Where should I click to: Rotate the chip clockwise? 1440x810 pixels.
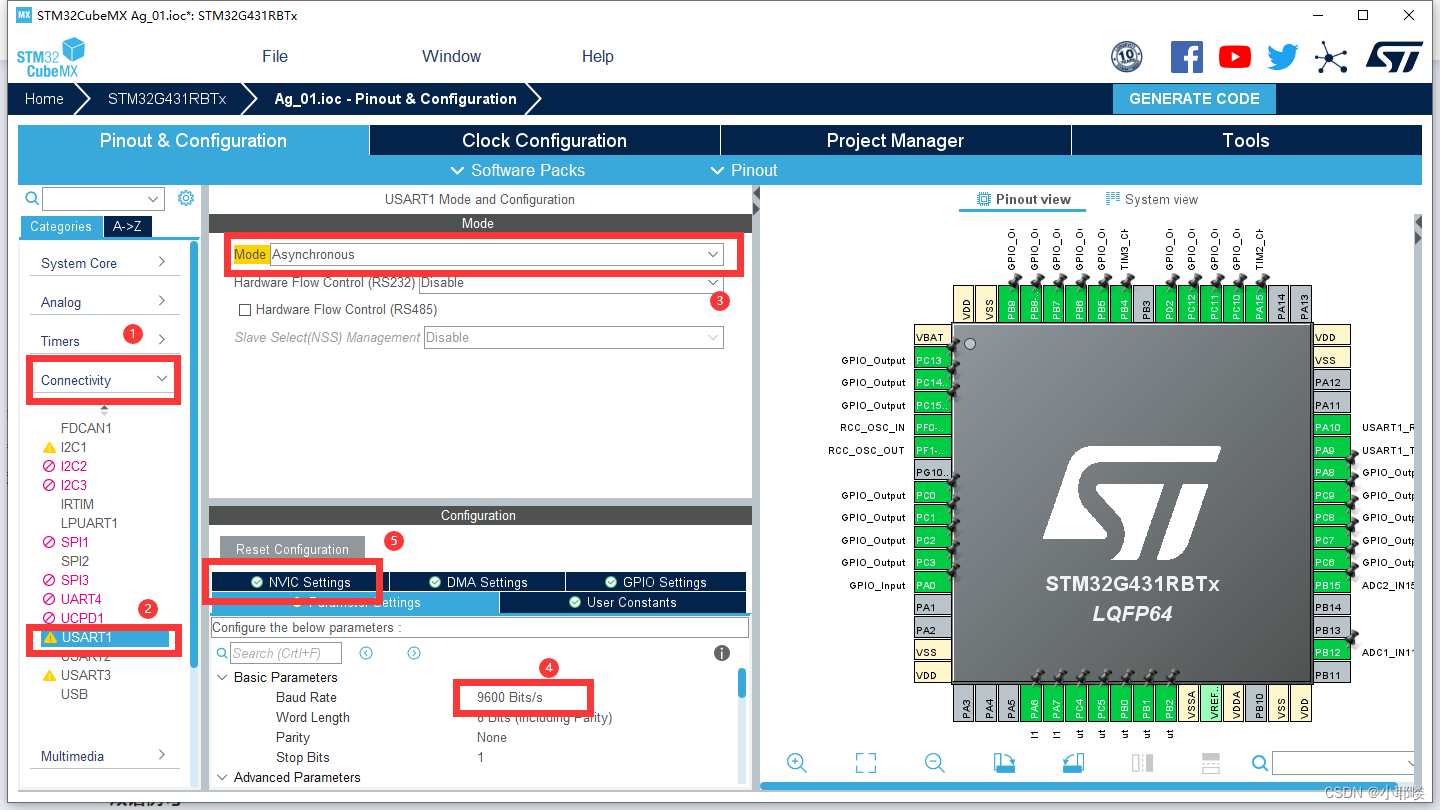[1004, 763]
